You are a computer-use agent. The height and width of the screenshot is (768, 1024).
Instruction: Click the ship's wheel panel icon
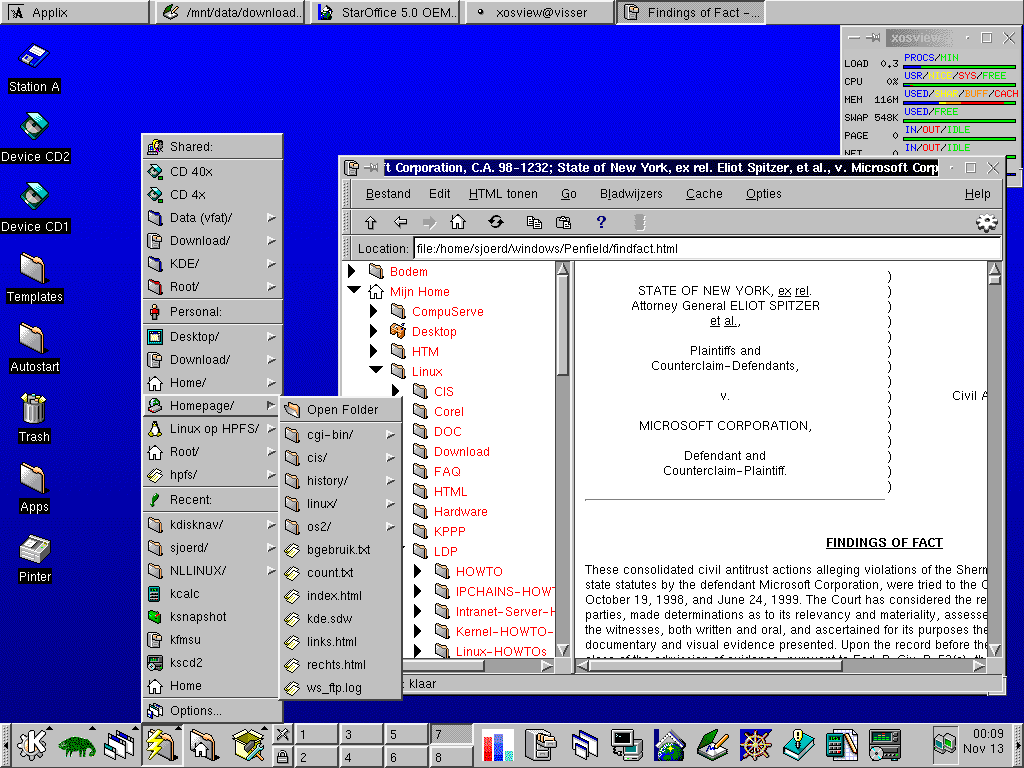click(x=755, y=745)
